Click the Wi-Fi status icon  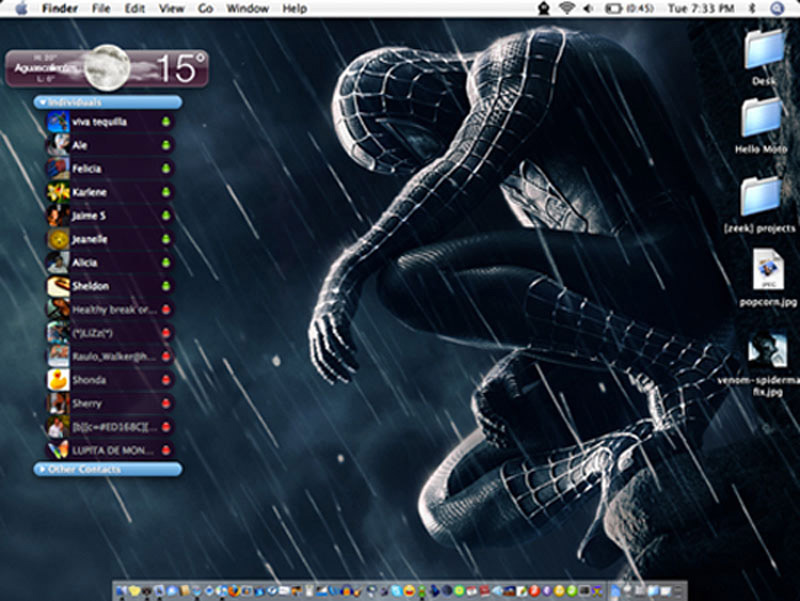(566, 8)
